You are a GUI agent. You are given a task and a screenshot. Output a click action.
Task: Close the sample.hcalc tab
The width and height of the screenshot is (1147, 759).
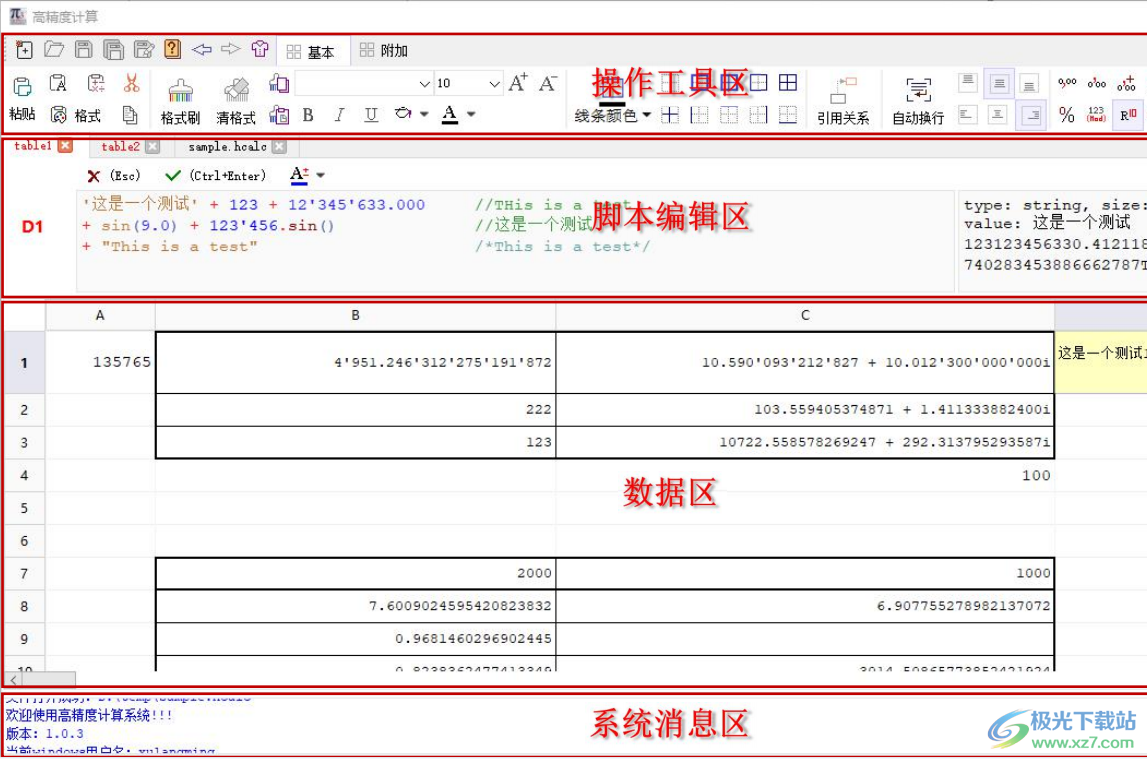[279, 146]
